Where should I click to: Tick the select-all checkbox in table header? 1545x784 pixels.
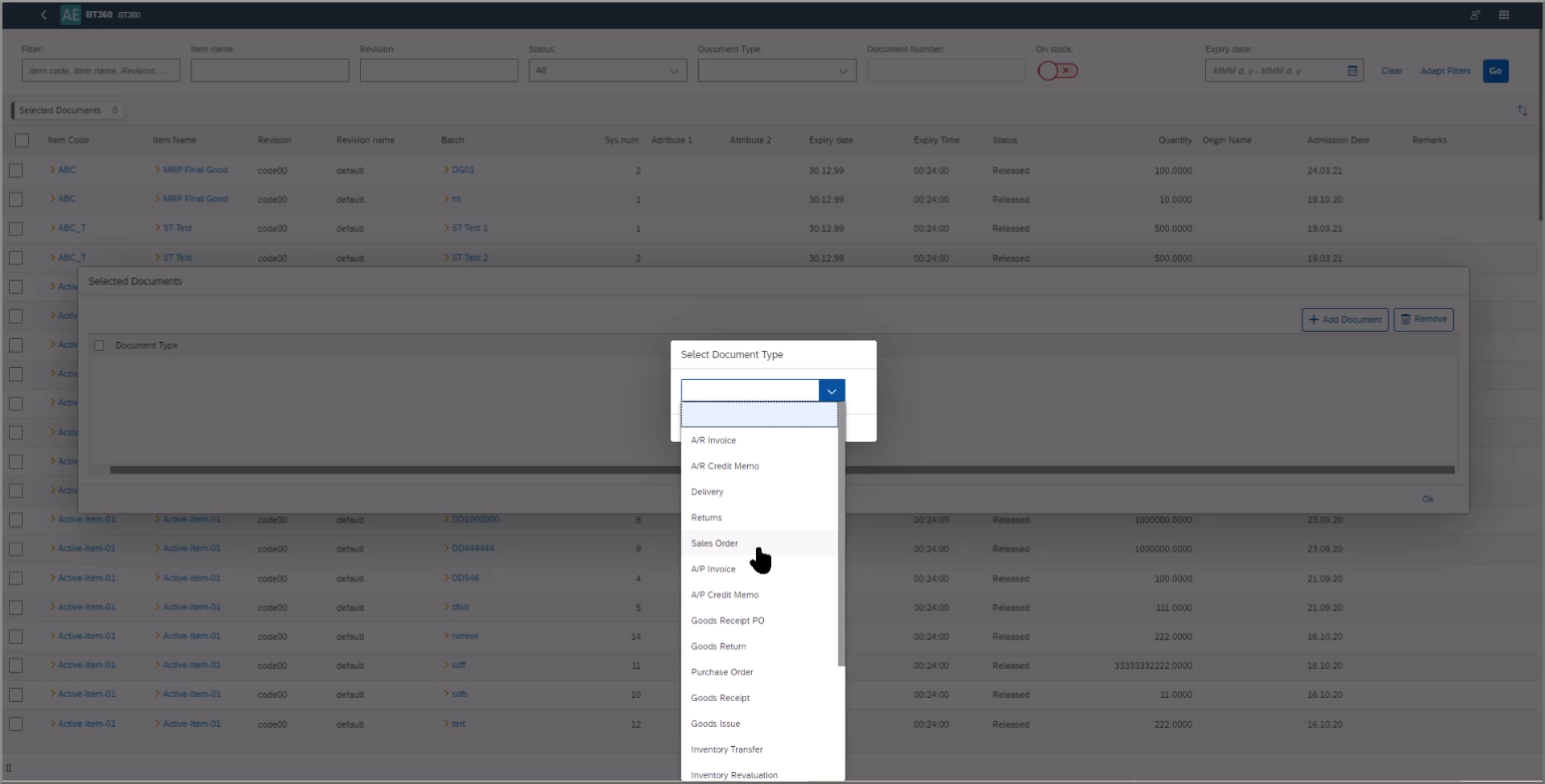23,140
